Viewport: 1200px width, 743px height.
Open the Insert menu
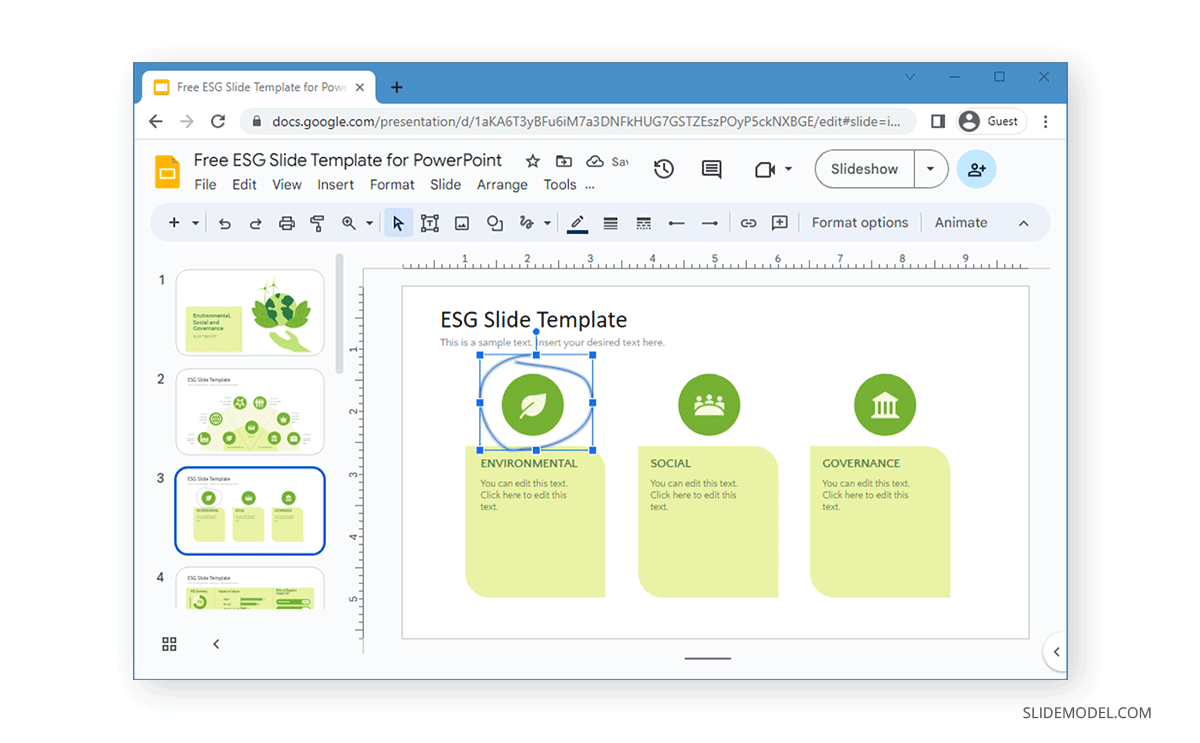click(x=336, y=185)
